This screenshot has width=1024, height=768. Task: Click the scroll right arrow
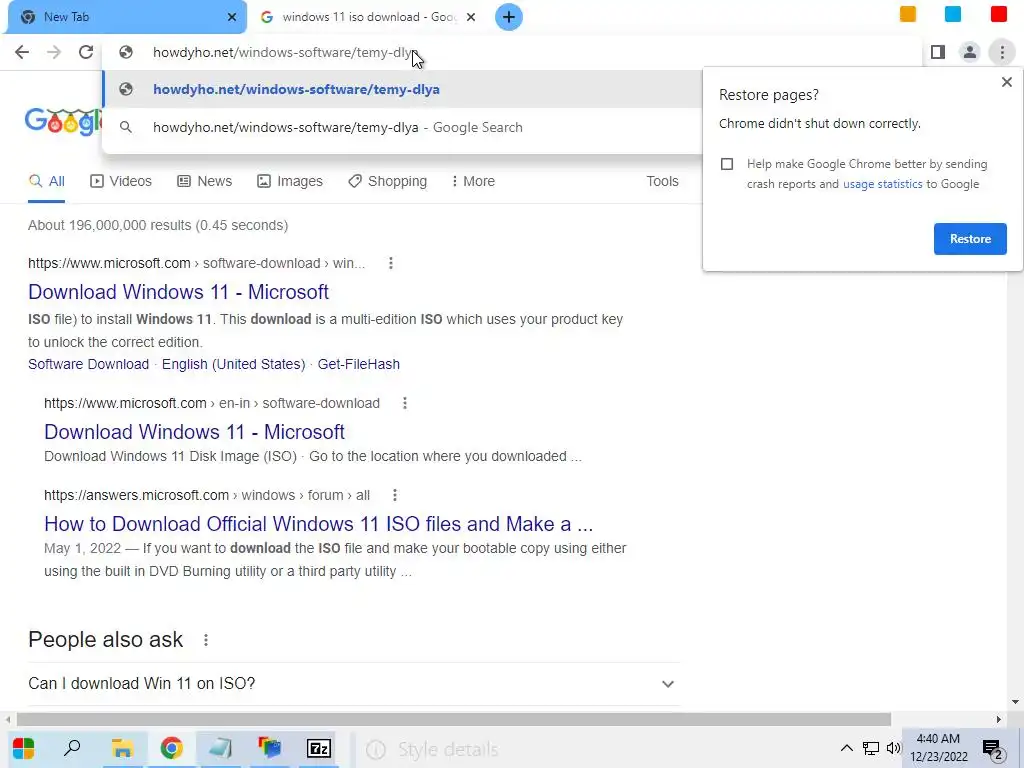coord(999,720)
